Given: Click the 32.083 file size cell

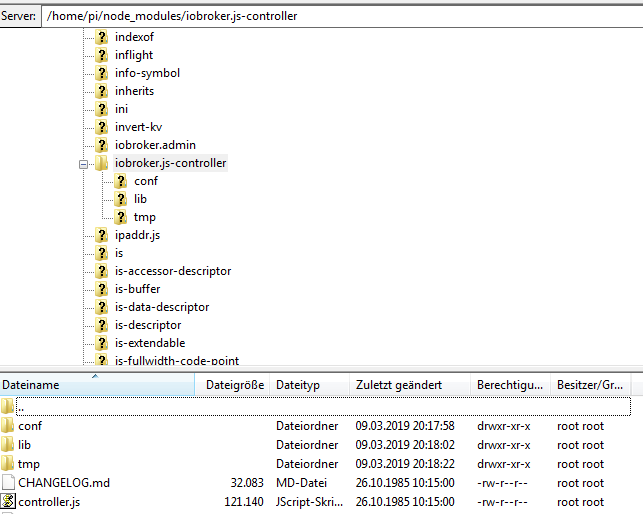Looking at the screenshot, I should 247,483.
